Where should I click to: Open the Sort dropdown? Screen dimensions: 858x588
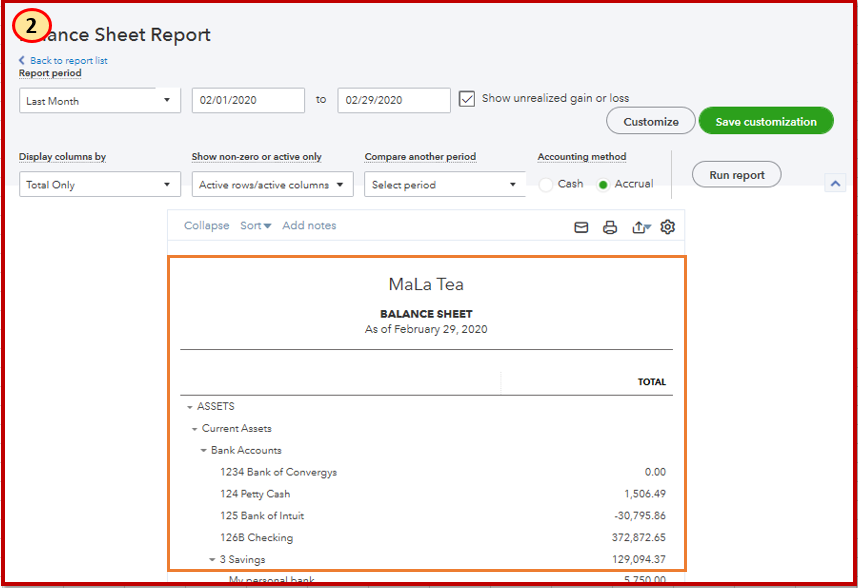tap(256, 225)
